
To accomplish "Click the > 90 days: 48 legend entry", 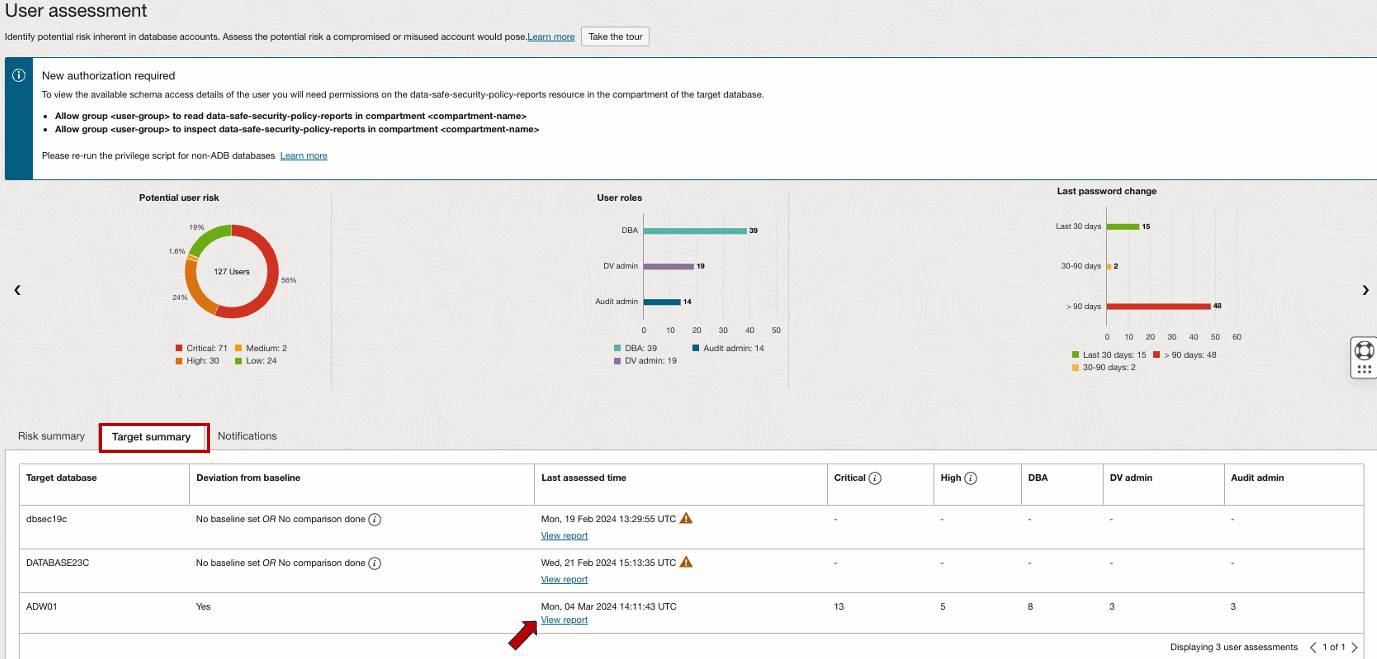I will 1185,355.
